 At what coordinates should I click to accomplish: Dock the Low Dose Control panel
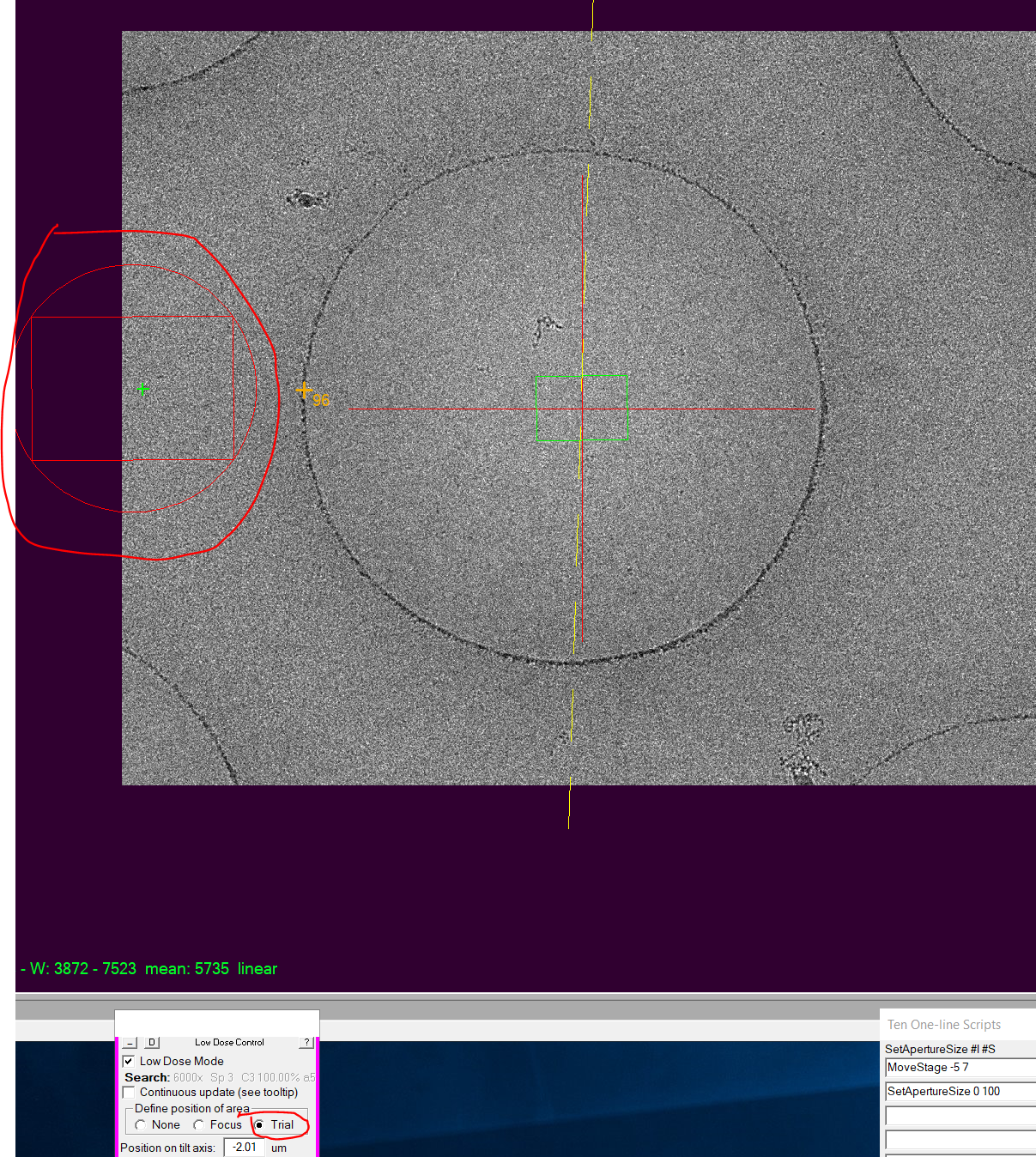(x=152, y=1042)
